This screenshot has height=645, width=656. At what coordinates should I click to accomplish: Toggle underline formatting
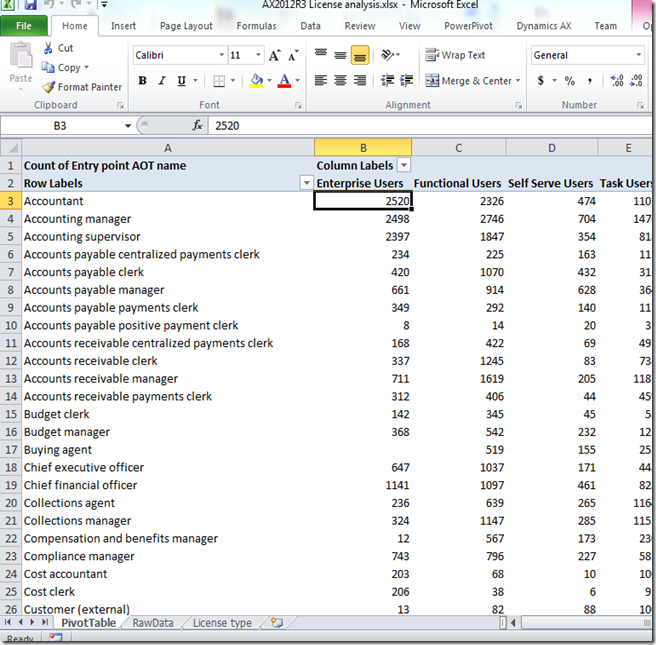181,81
